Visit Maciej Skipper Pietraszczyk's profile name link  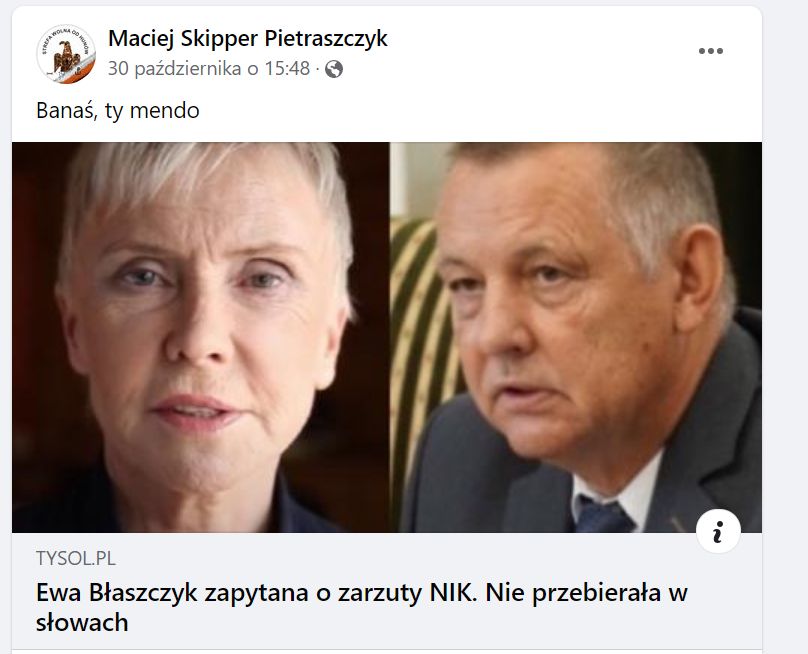(247, 39)
